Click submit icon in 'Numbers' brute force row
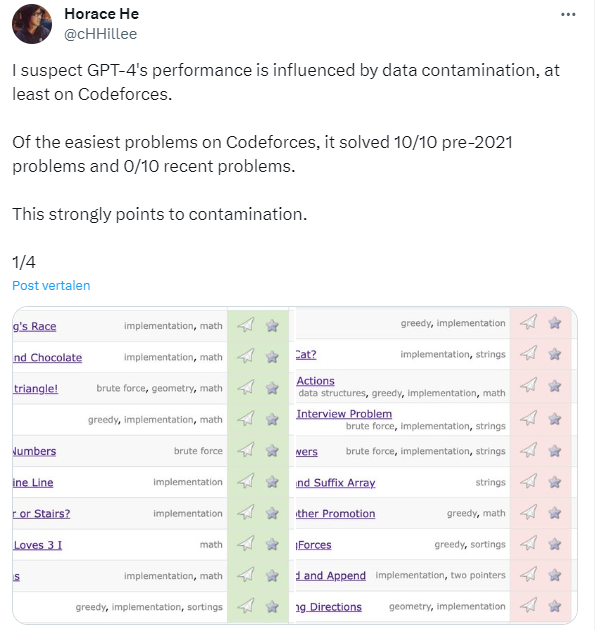600x630 pixels. click(x=245, y=450)
